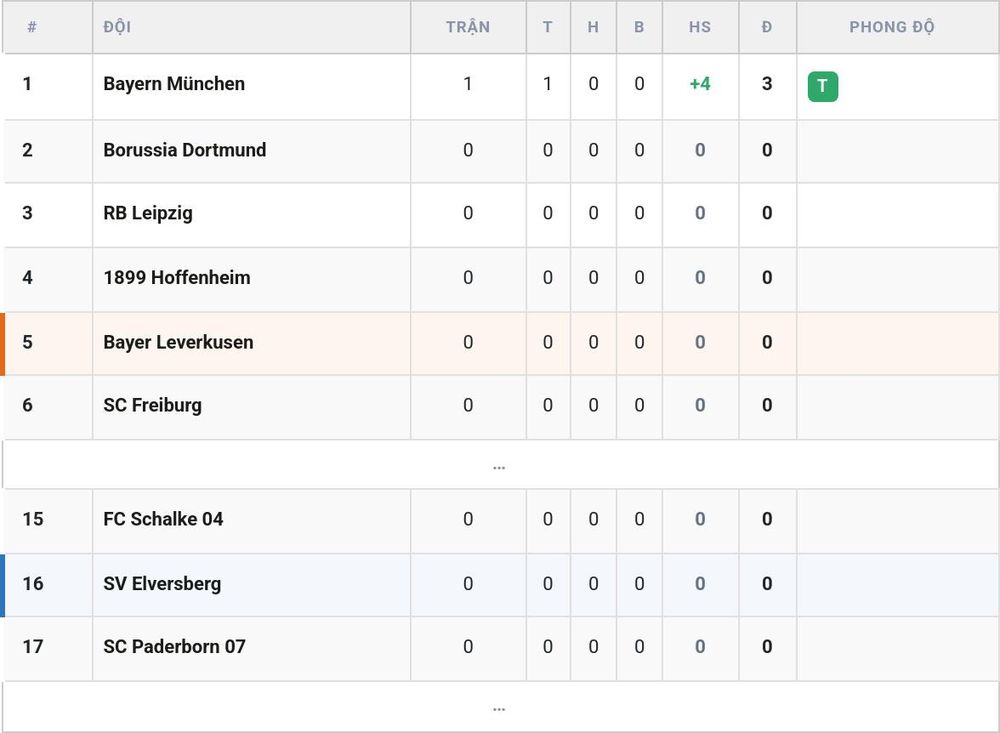
Task: Click FC Schalke 04 team name
Action: pos(163,519)
